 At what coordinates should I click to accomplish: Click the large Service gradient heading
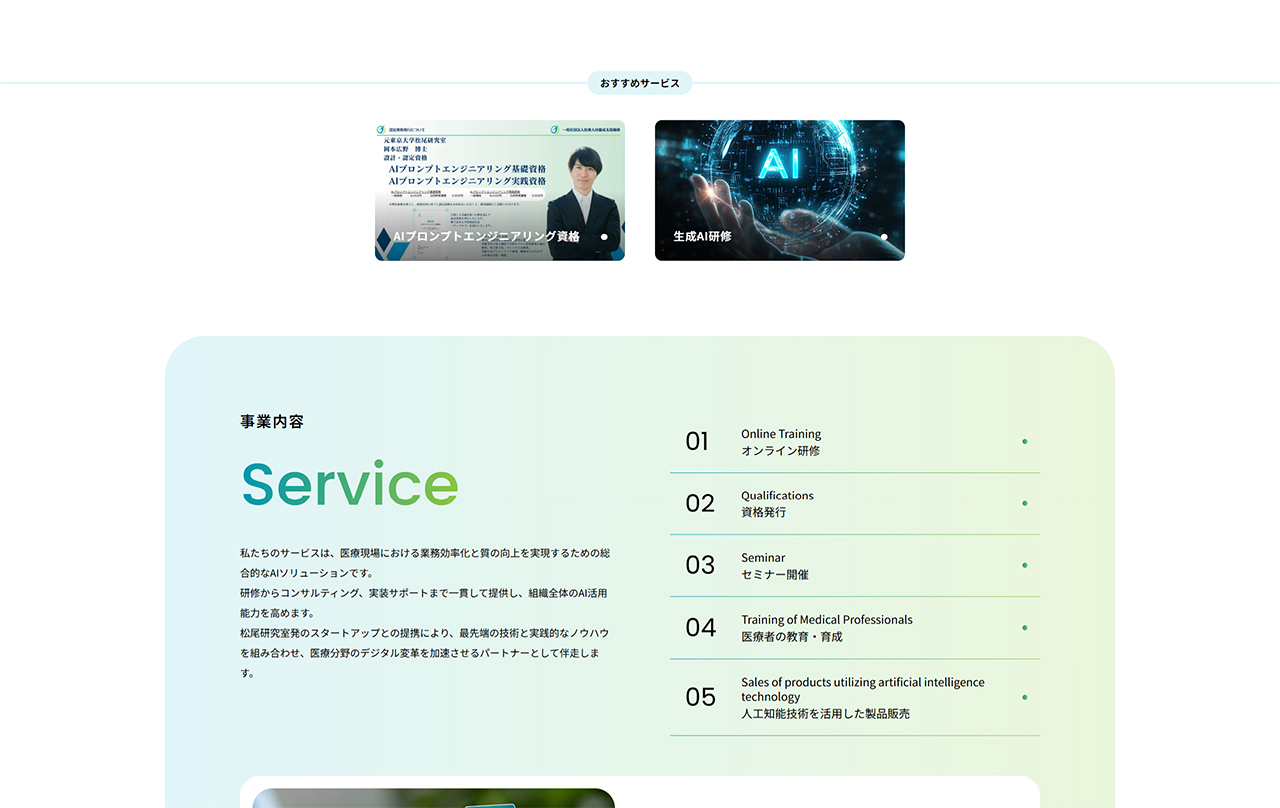coord(349,484)
